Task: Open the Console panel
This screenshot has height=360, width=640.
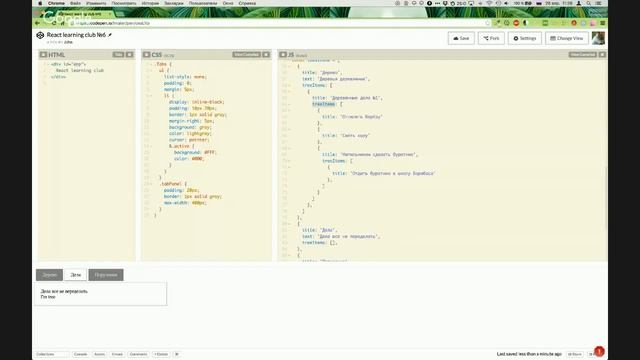Action: (x=80, y=354)
